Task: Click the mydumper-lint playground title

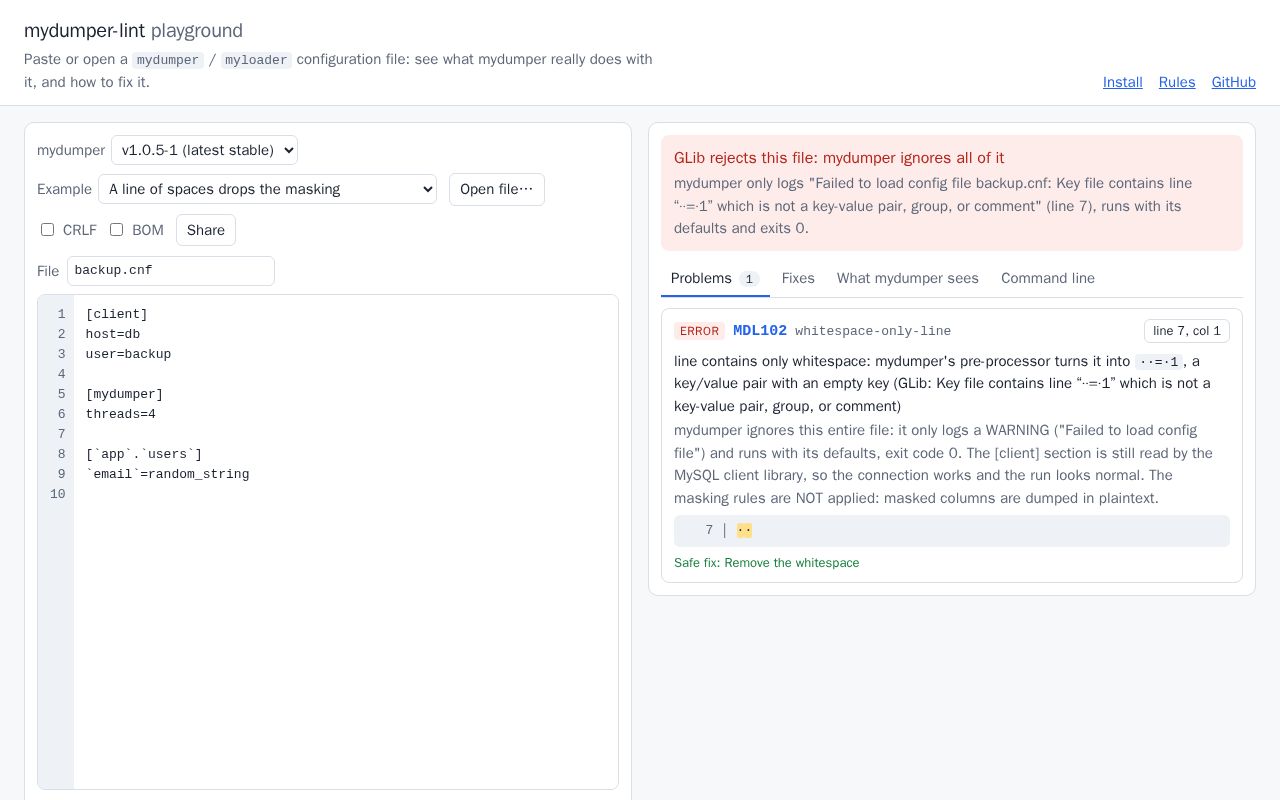Action: (x=133, y=31)
